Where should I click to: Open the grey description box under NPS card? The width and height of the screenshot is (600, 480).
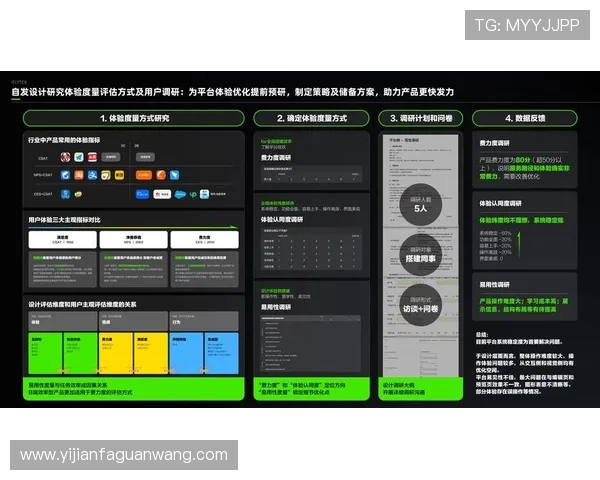[x=134, y=269]
